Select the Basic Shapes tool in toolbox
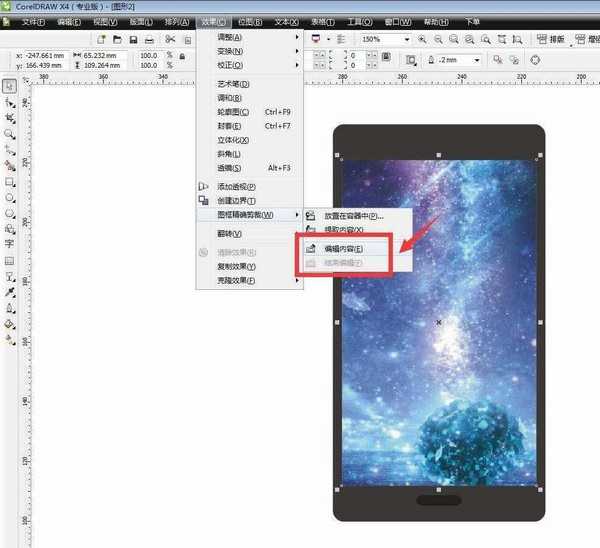This screenshot has height=548, width=600. (x=10, y=229)
